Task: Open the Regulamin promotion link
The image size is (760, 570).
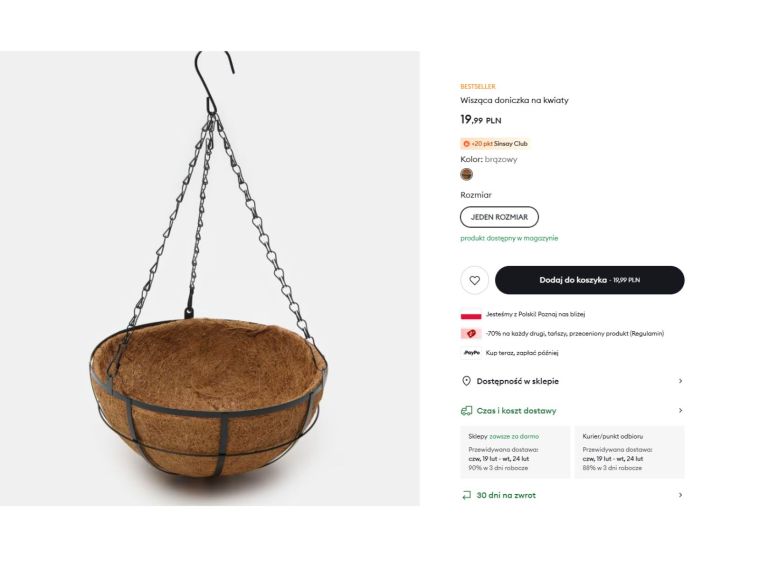Action: (645, 334)
